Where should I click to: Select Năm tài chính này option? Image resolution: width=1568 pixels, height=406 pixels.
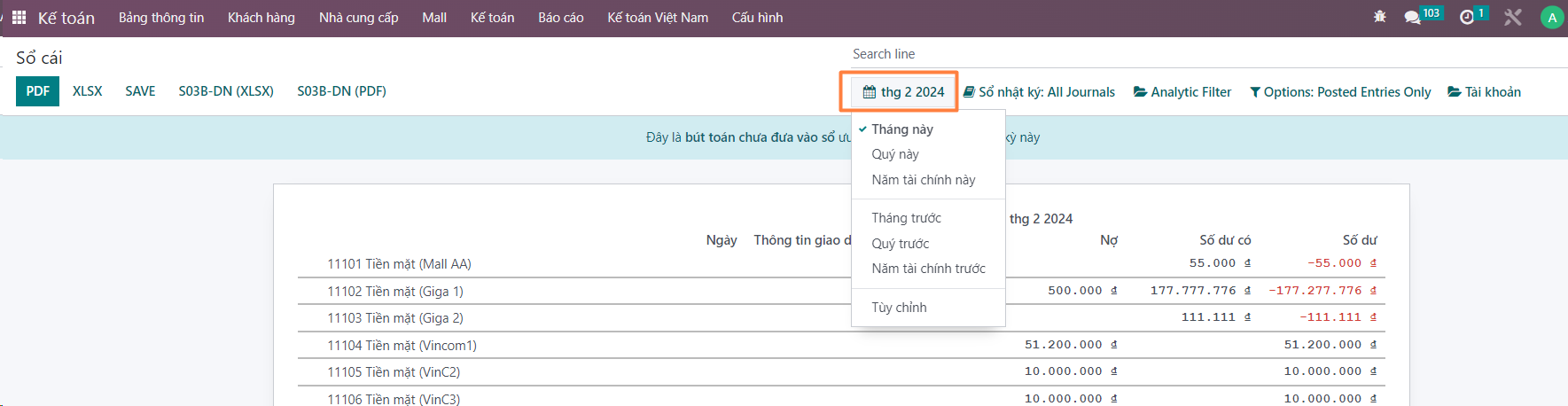(928, 180)
